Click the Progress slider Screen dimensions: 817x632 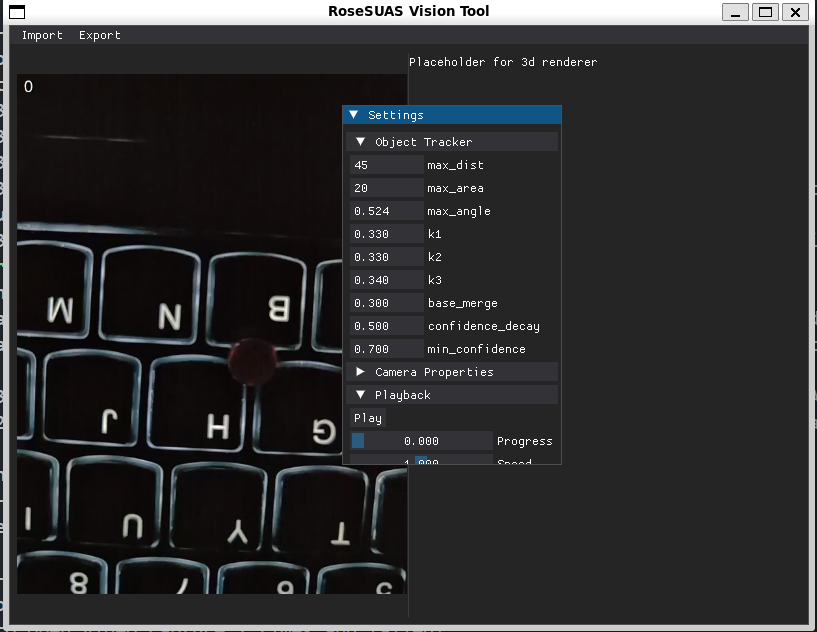[421, 441]
